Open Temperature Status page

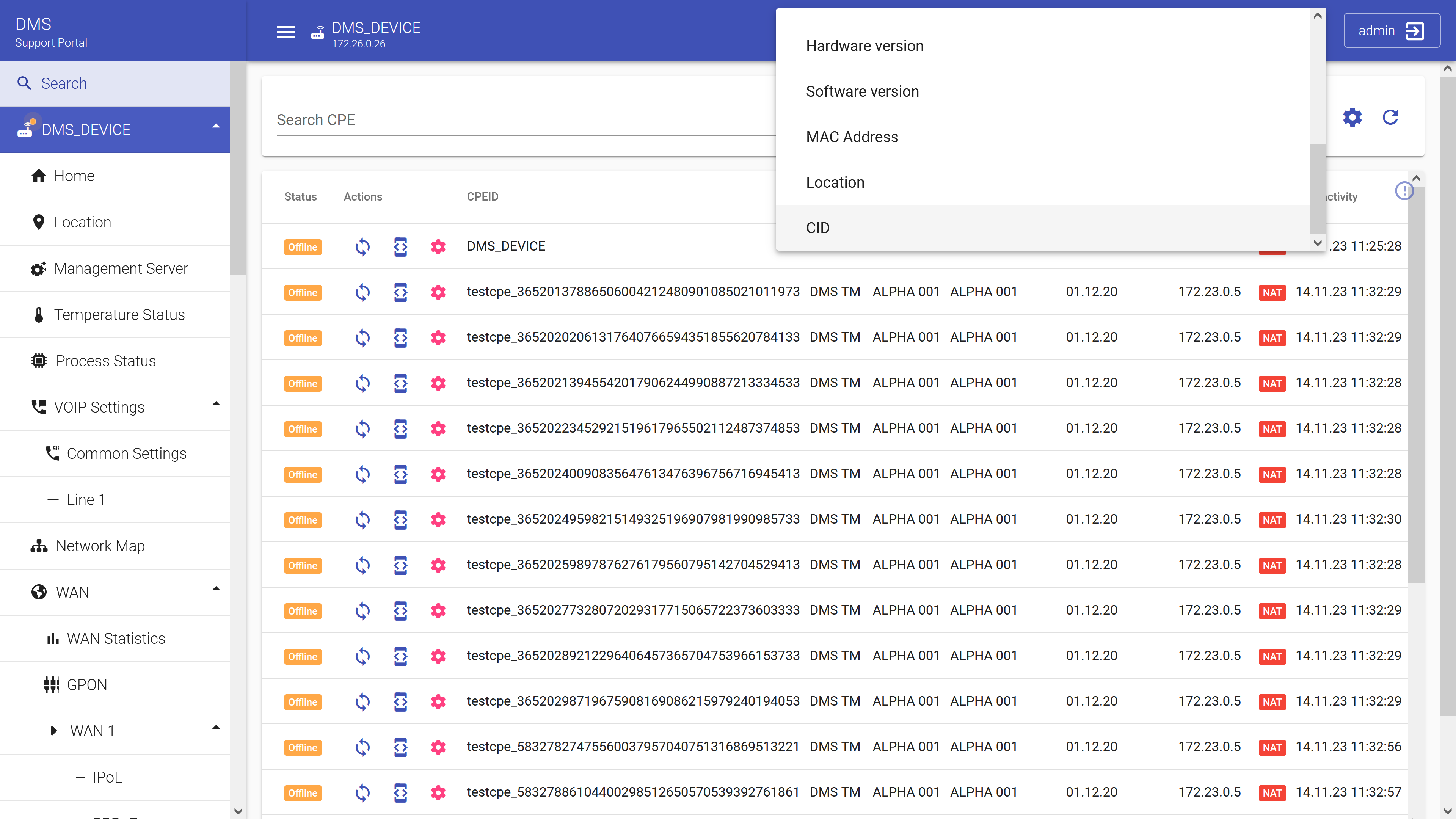point(119,315)
